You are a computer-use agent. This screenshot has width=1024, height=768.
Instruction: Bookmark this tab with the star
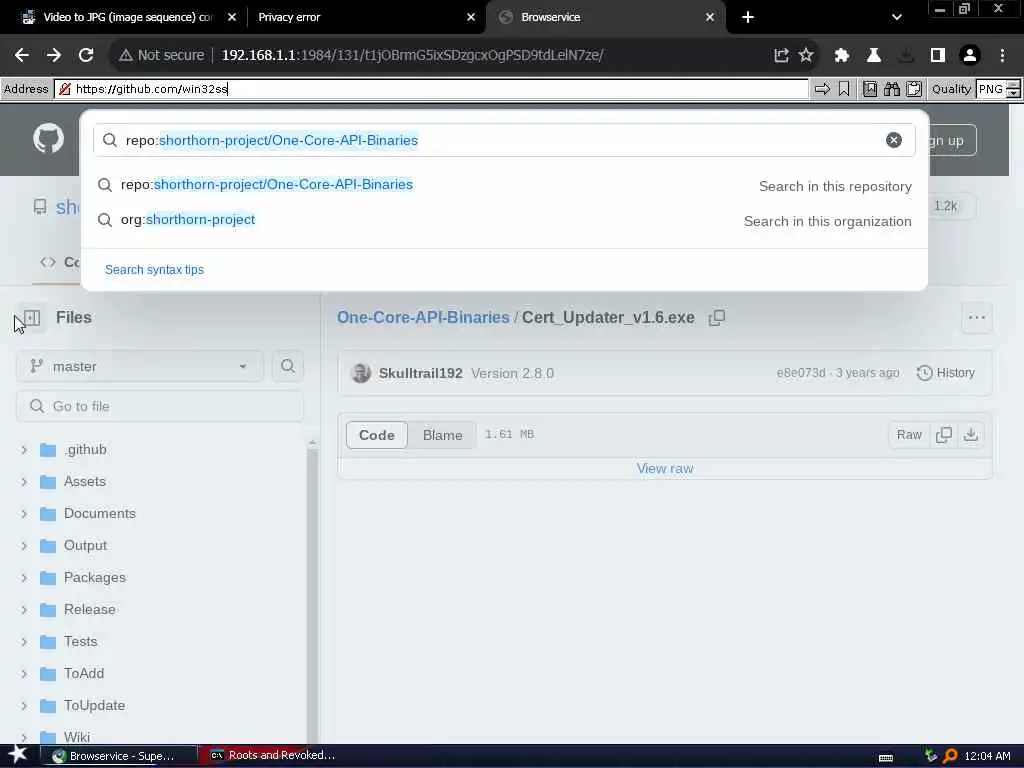806,55
